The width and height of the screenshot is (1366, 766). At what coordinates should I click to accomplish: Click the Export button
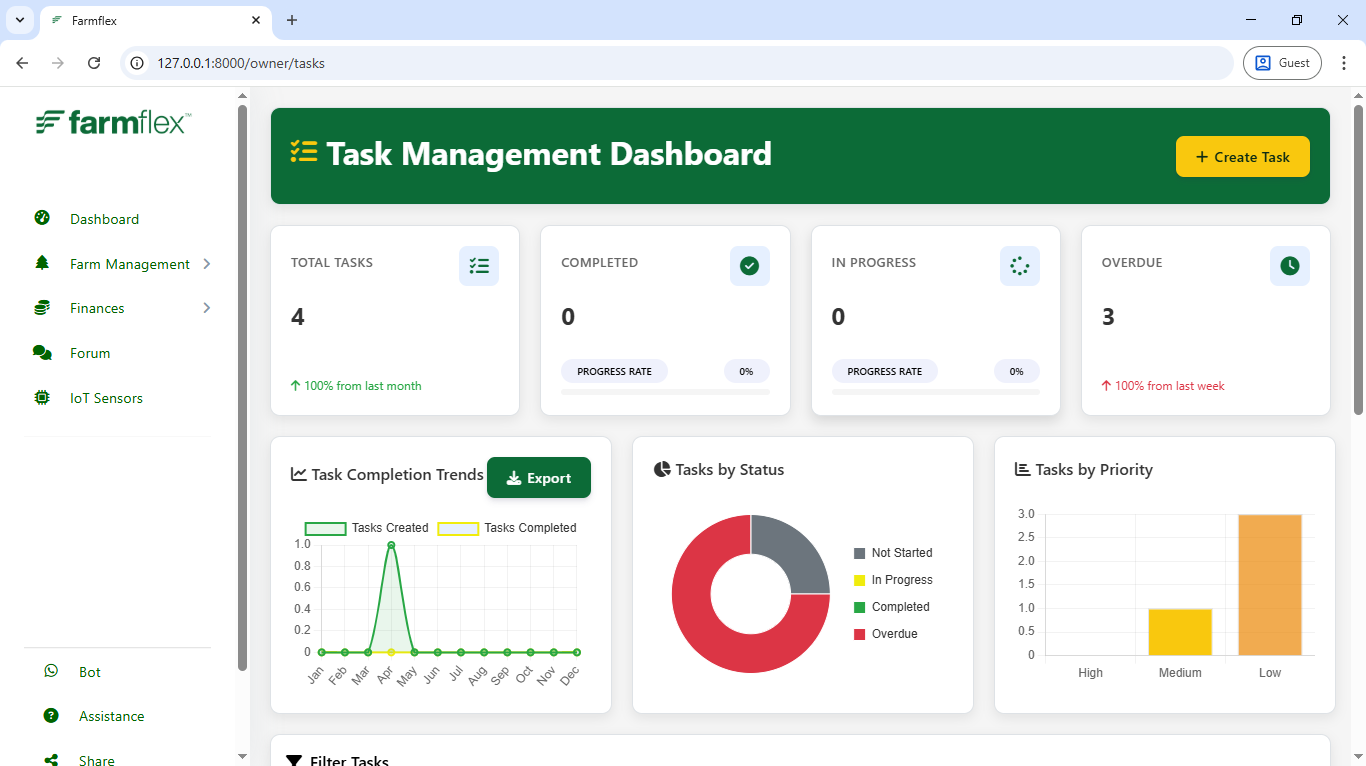539,478
